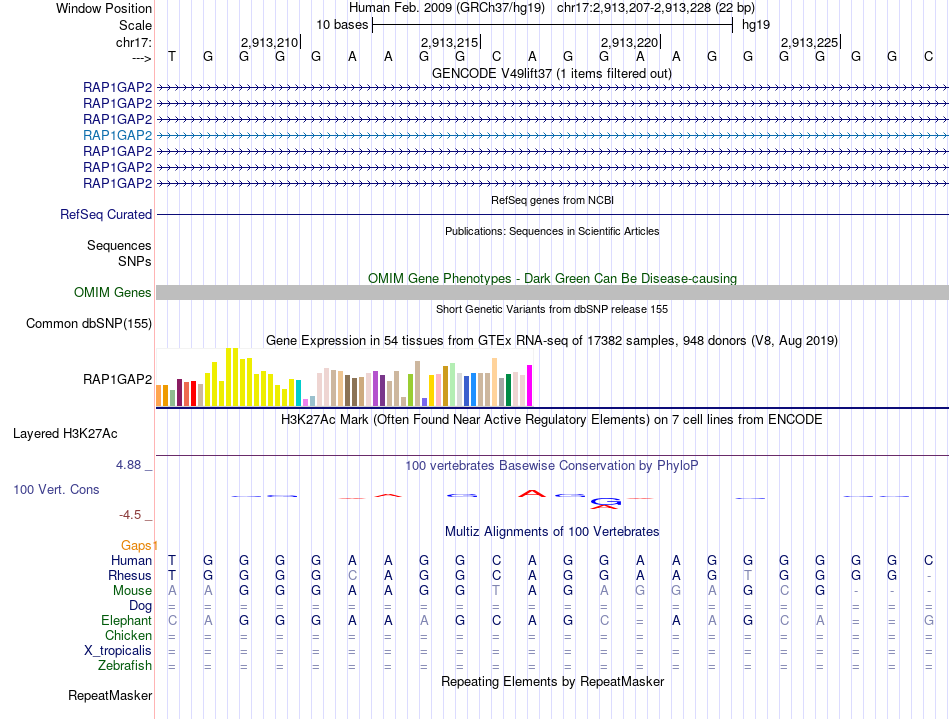Open the RepeatMasker track label
Viewport: 950px width, 719px height.
[x=110, y=695]
